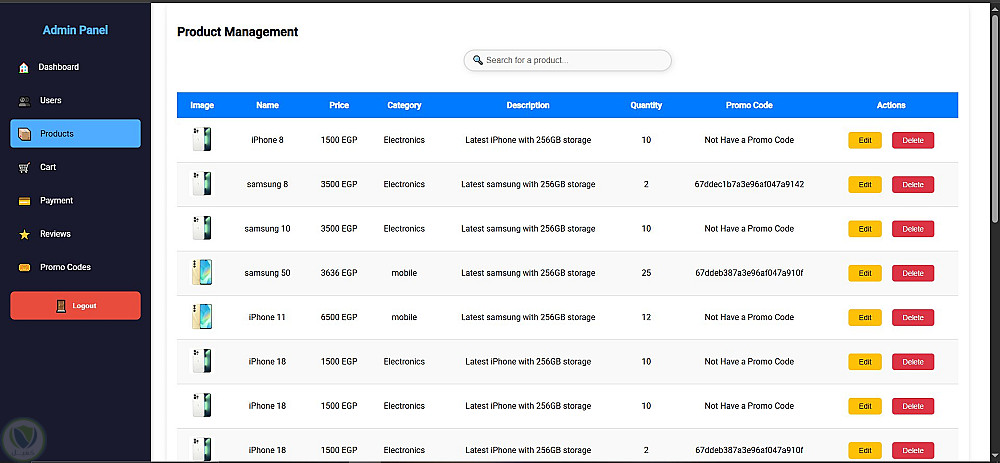Viewport: 1000px width, 463px height.
Task: Go to the Reviews section
Action: coord(55,234)
